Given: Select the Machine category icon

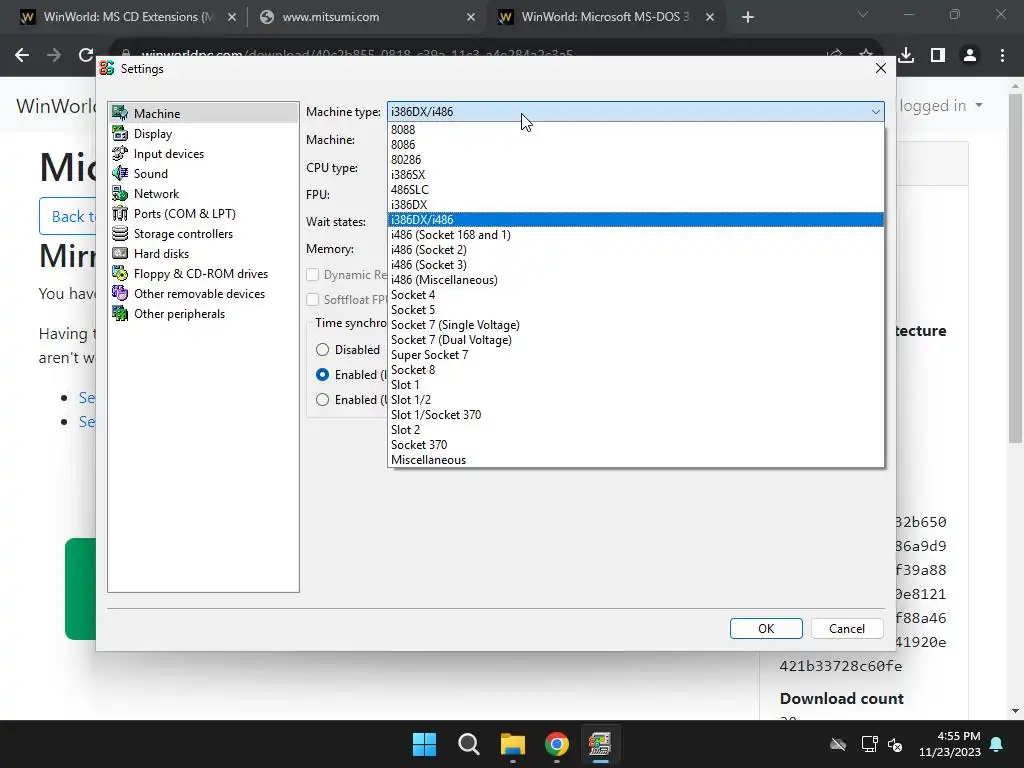Looking at the screenshot, I should pyautogui.click(x=120, y=113).
